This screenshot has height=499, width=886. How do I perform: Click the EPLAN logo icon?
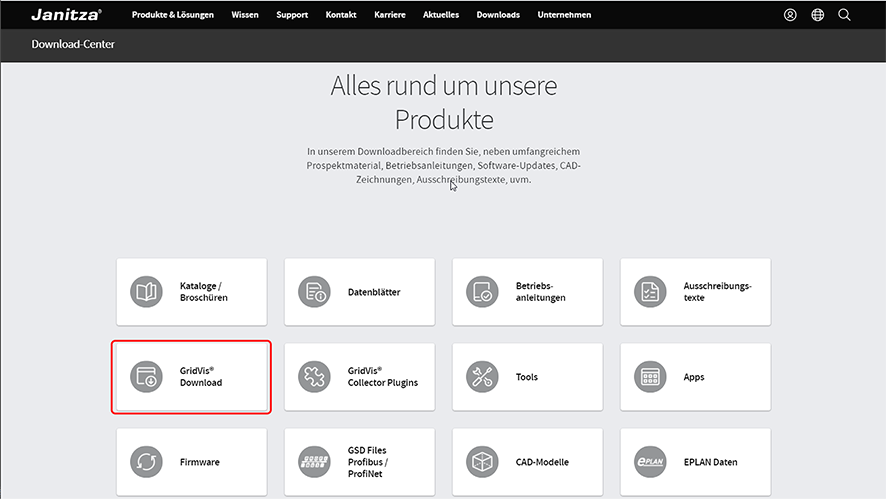click(650, 462)
